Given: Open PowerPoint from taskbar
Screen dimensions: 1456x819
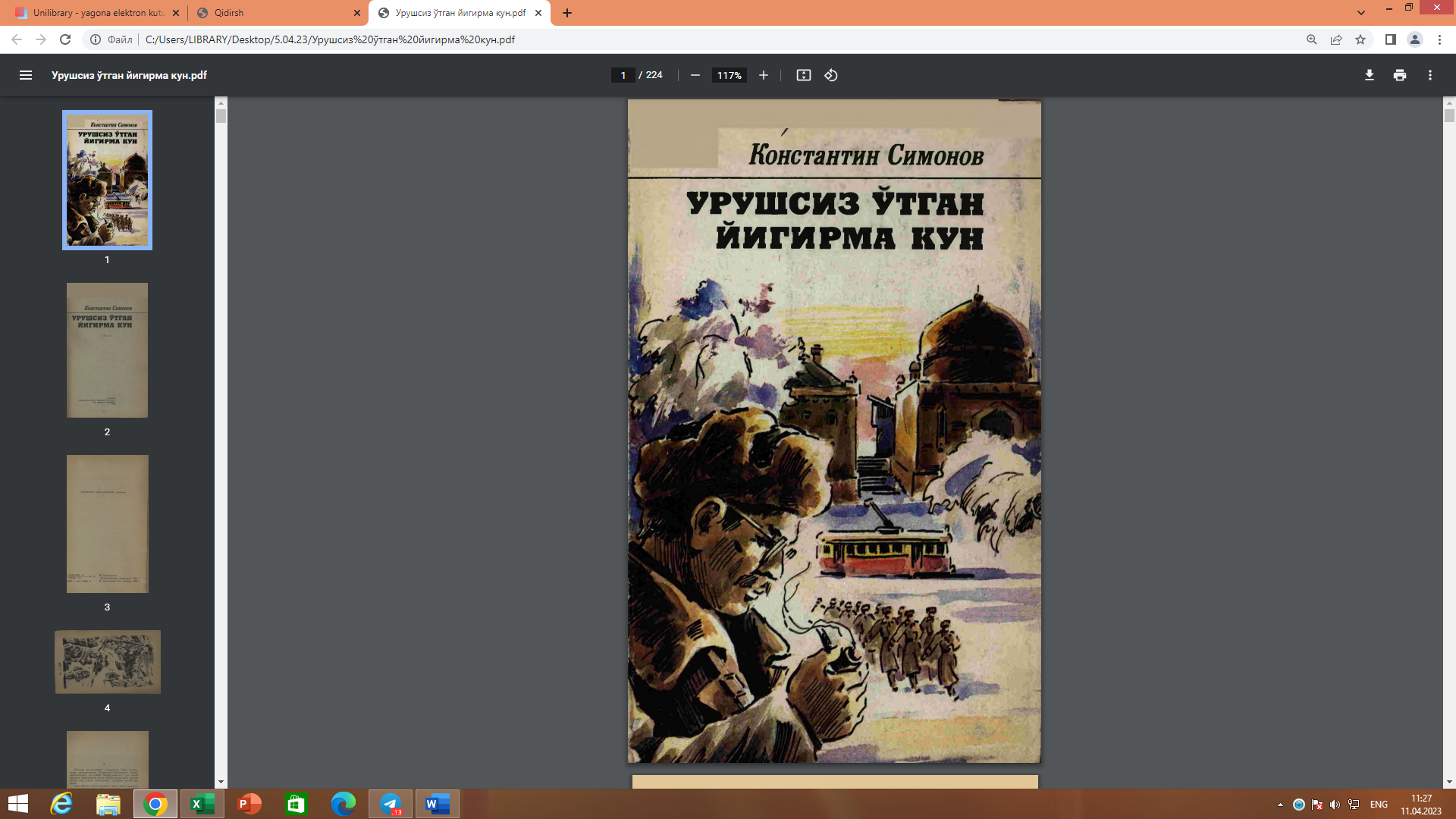Looking at the screenshot, I should (x=249, y=804).
